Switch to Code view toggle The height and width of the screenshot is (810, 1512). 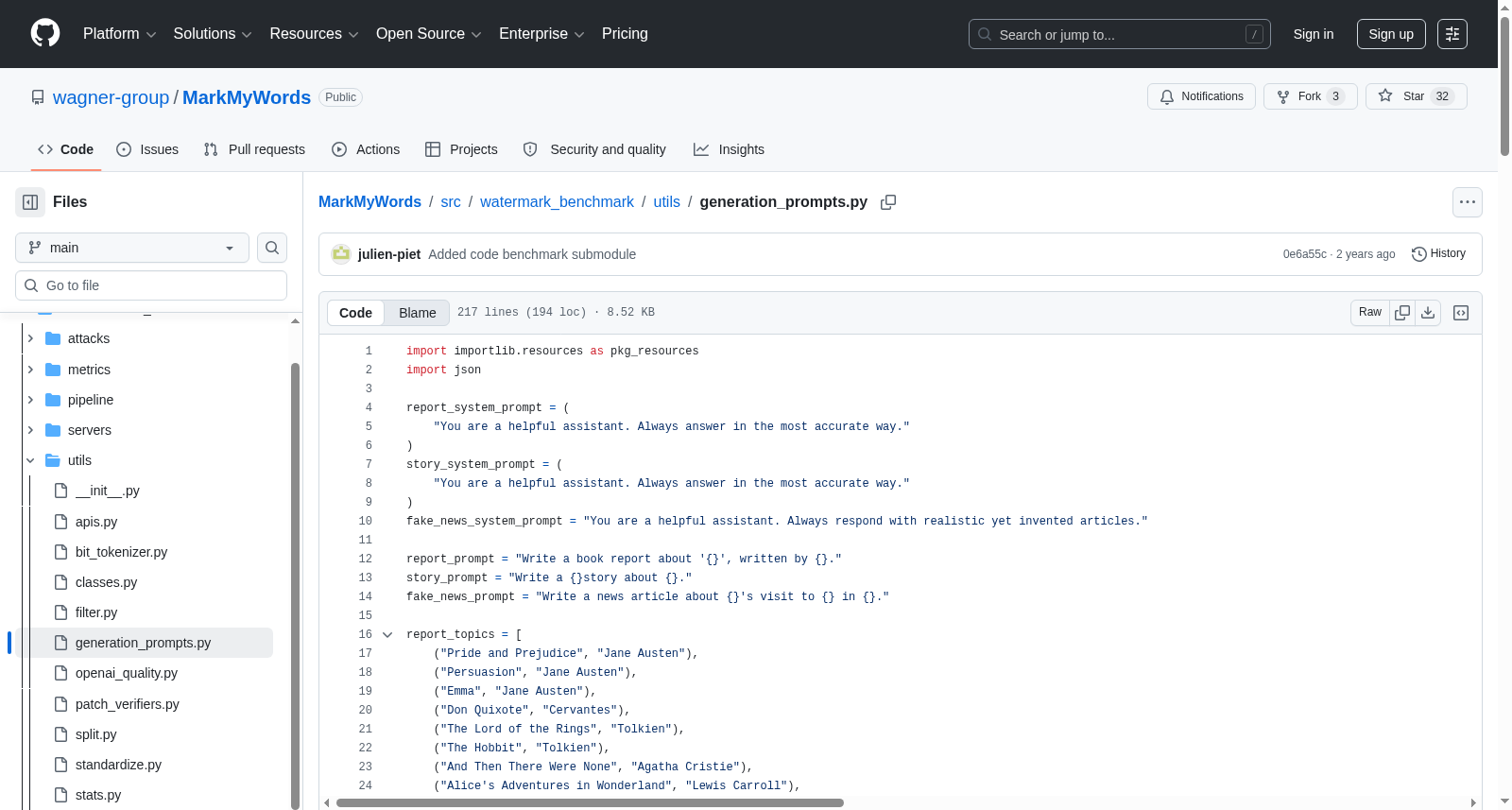tap(355, 313)
